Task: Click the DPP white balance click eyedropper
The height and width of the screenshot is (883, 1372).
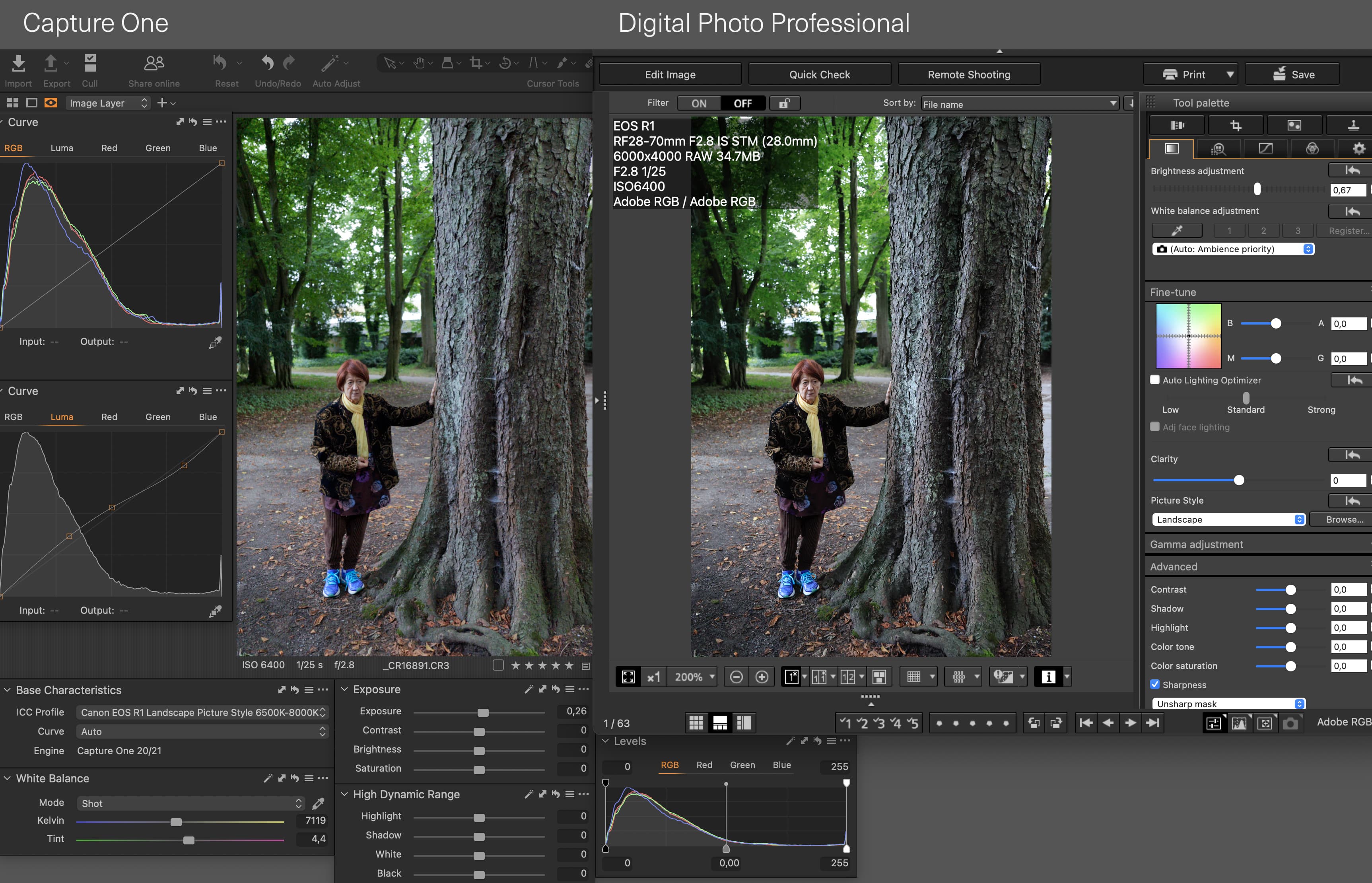Action: tap(1177, 231)
